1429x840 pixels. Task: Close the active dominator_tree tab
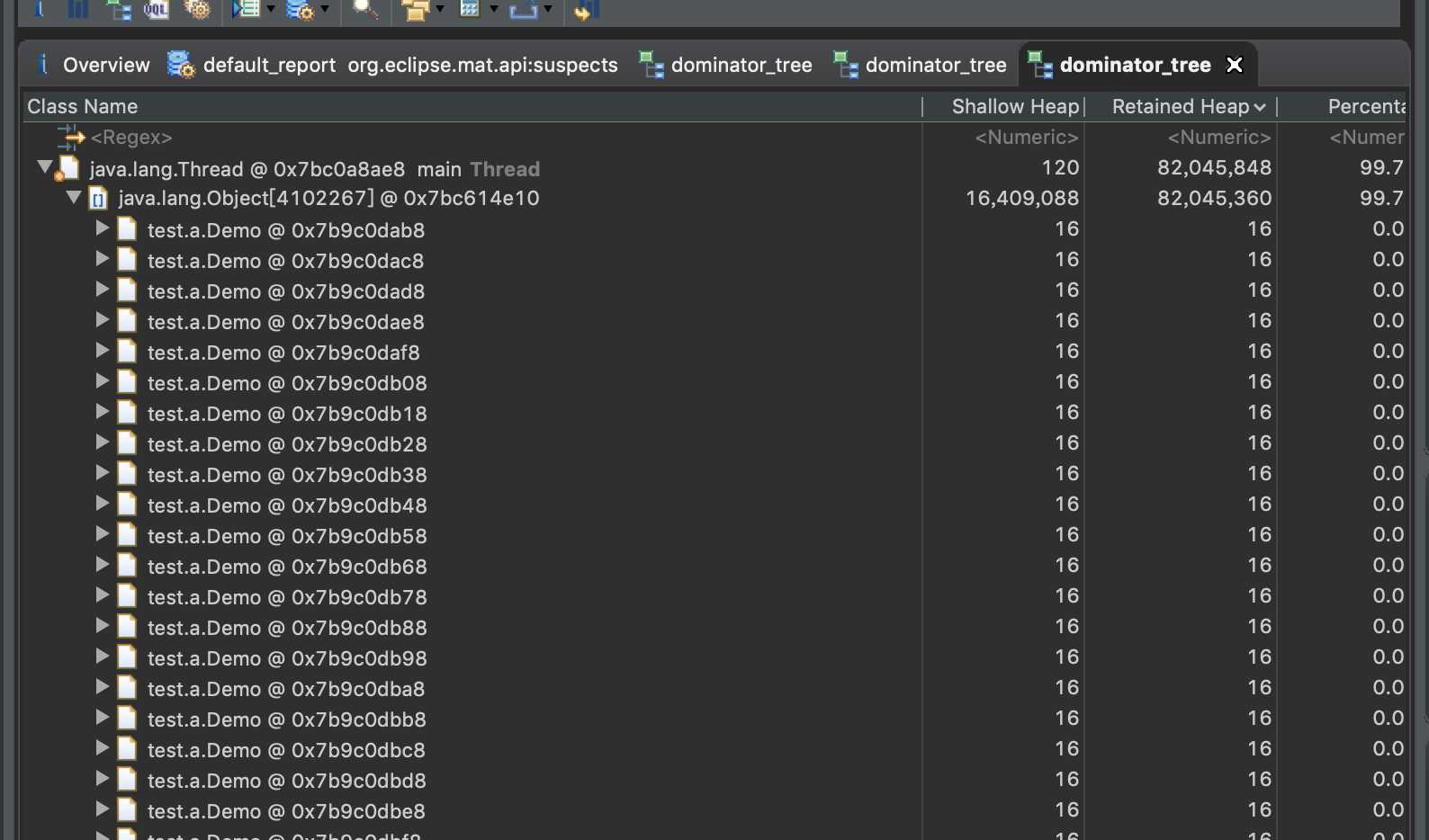point(1235,65)
